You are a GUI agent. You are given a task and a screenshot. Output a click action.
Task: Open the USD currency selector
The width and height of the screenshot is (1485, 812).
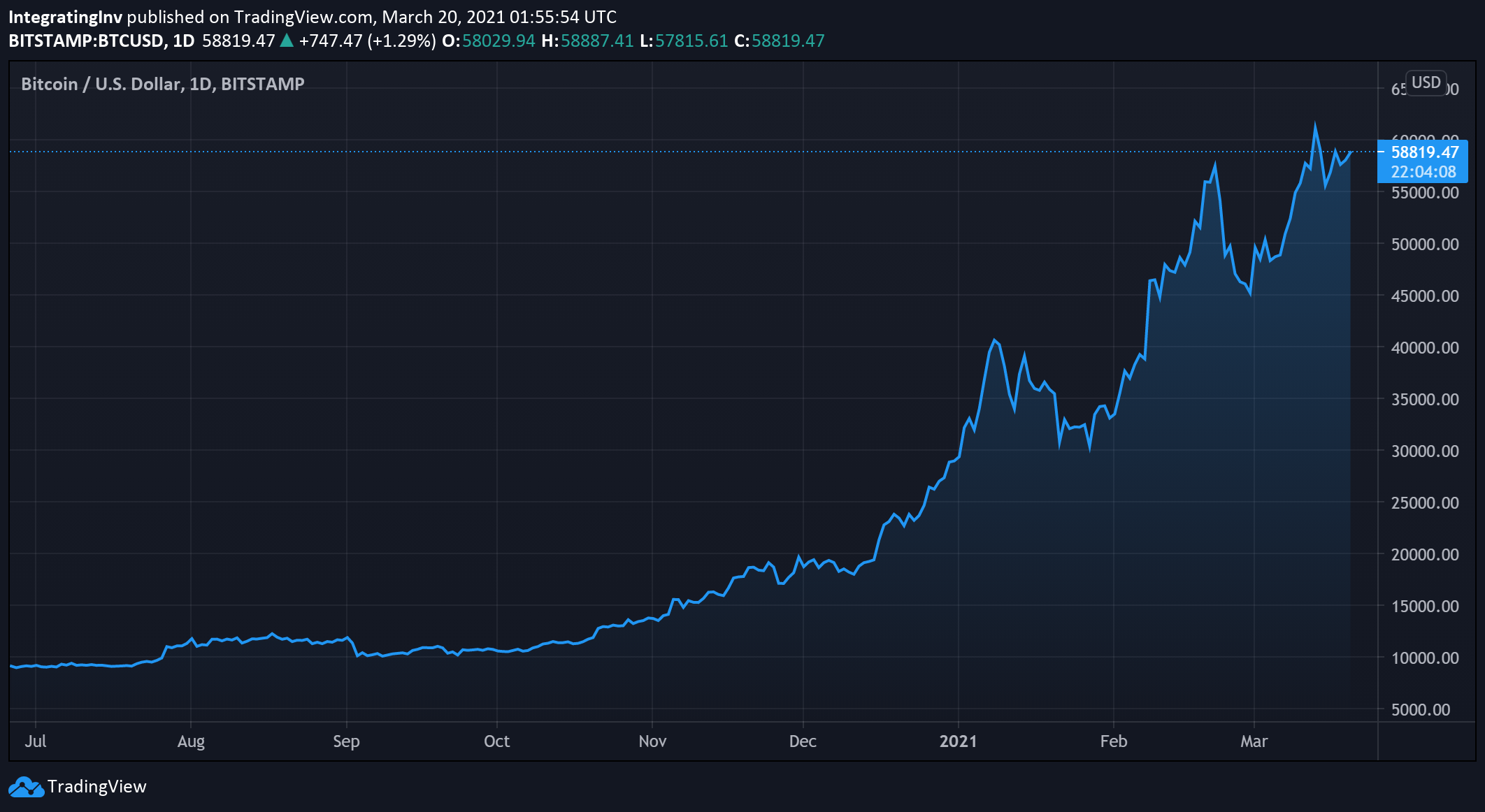1426,82
